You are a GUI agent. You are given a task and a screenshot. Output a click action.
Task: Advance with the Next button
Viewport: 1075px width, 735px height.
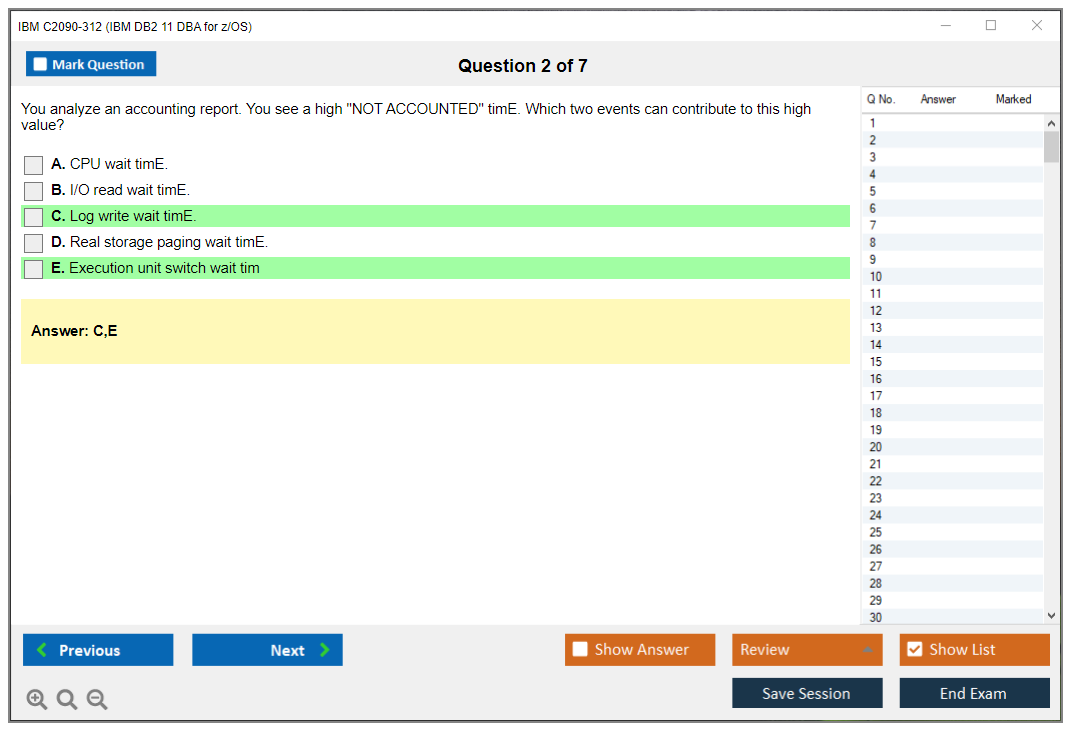(x=267, y=650)
